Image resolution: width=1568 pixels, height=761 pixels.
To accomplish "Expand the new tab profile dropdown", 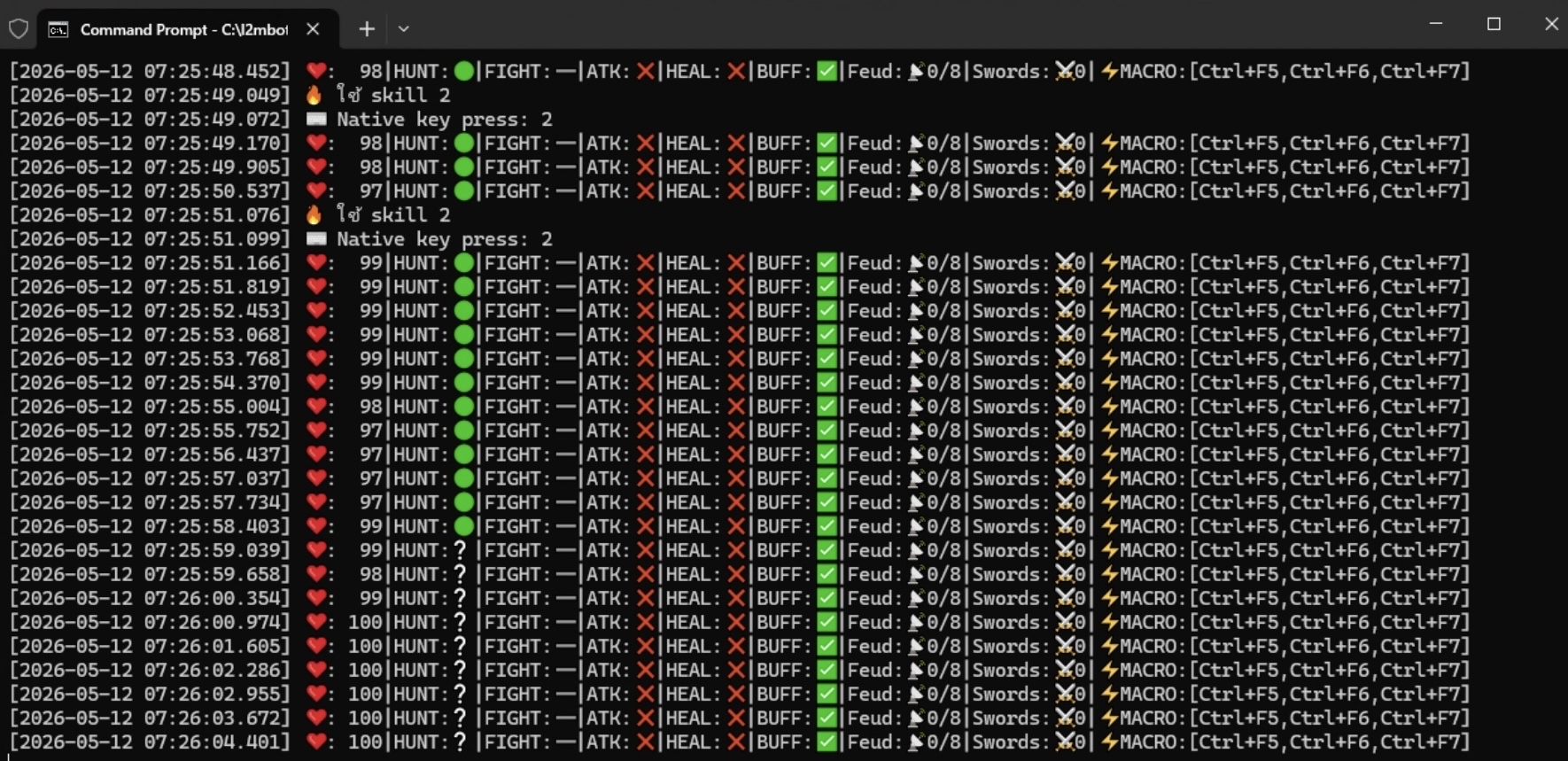I will [404, 29].
